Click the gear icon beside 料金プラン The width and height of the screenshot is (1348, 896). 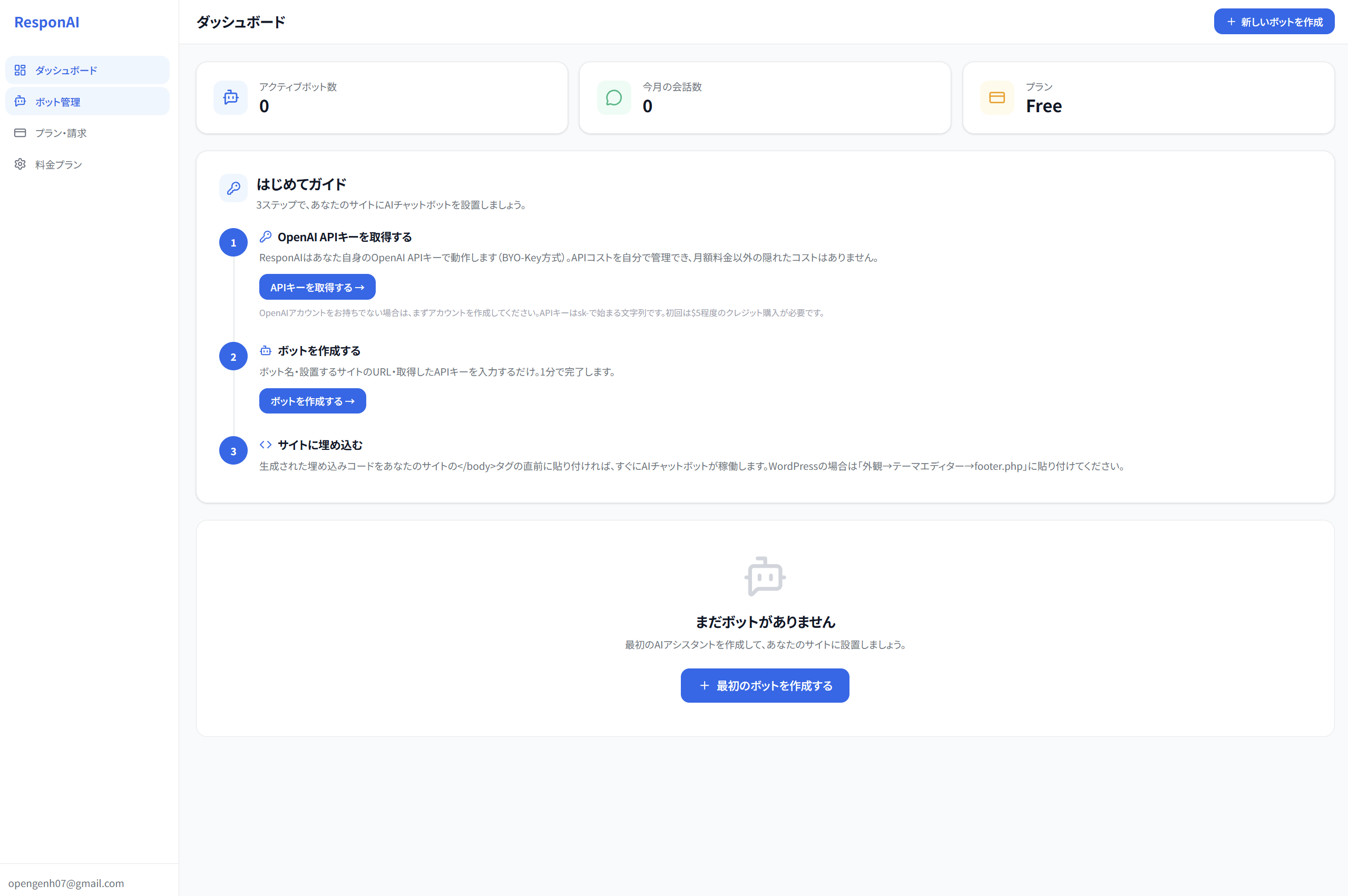pyautogui.click(x=20, y=164)
